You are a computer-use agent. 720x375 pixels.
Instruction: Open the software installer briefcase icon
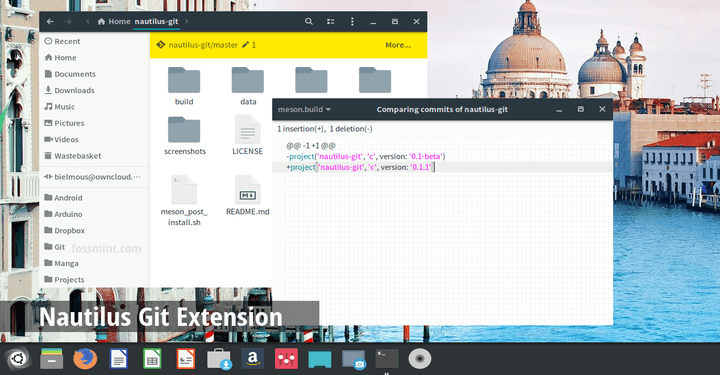point(219,358)
